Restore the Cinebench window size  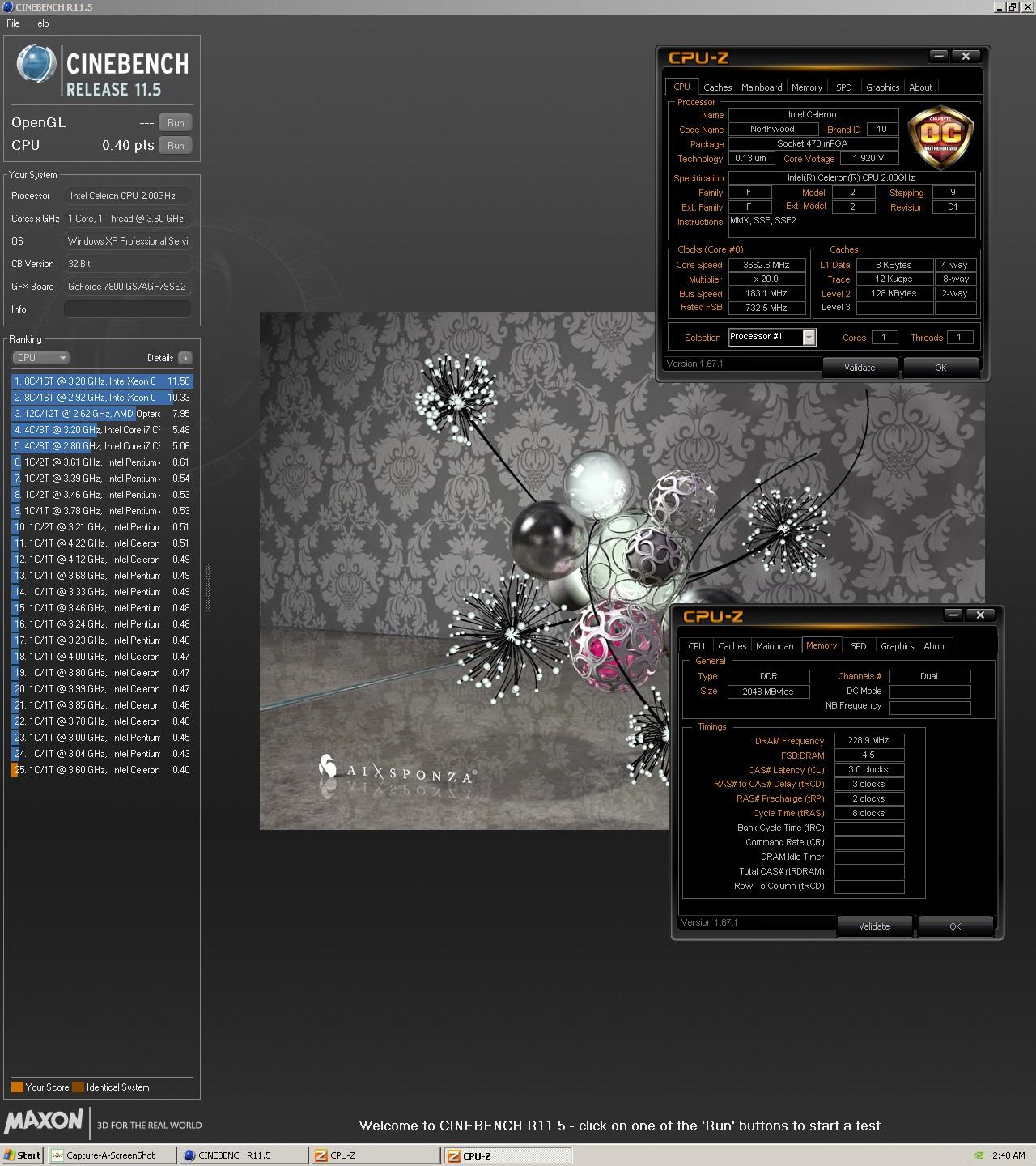1012,7
